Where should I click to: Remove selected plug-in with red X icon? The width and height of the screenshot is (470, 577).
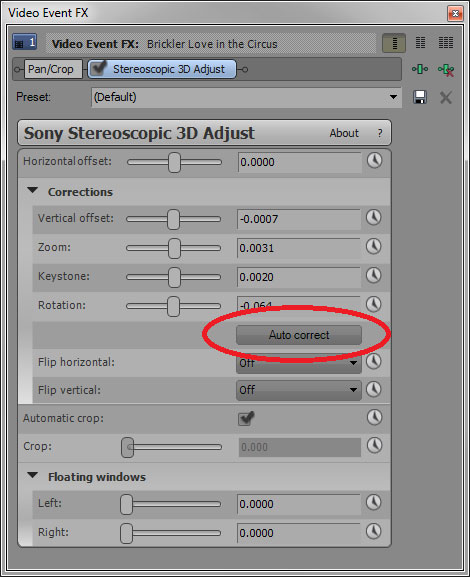click(x=446, y=70)
